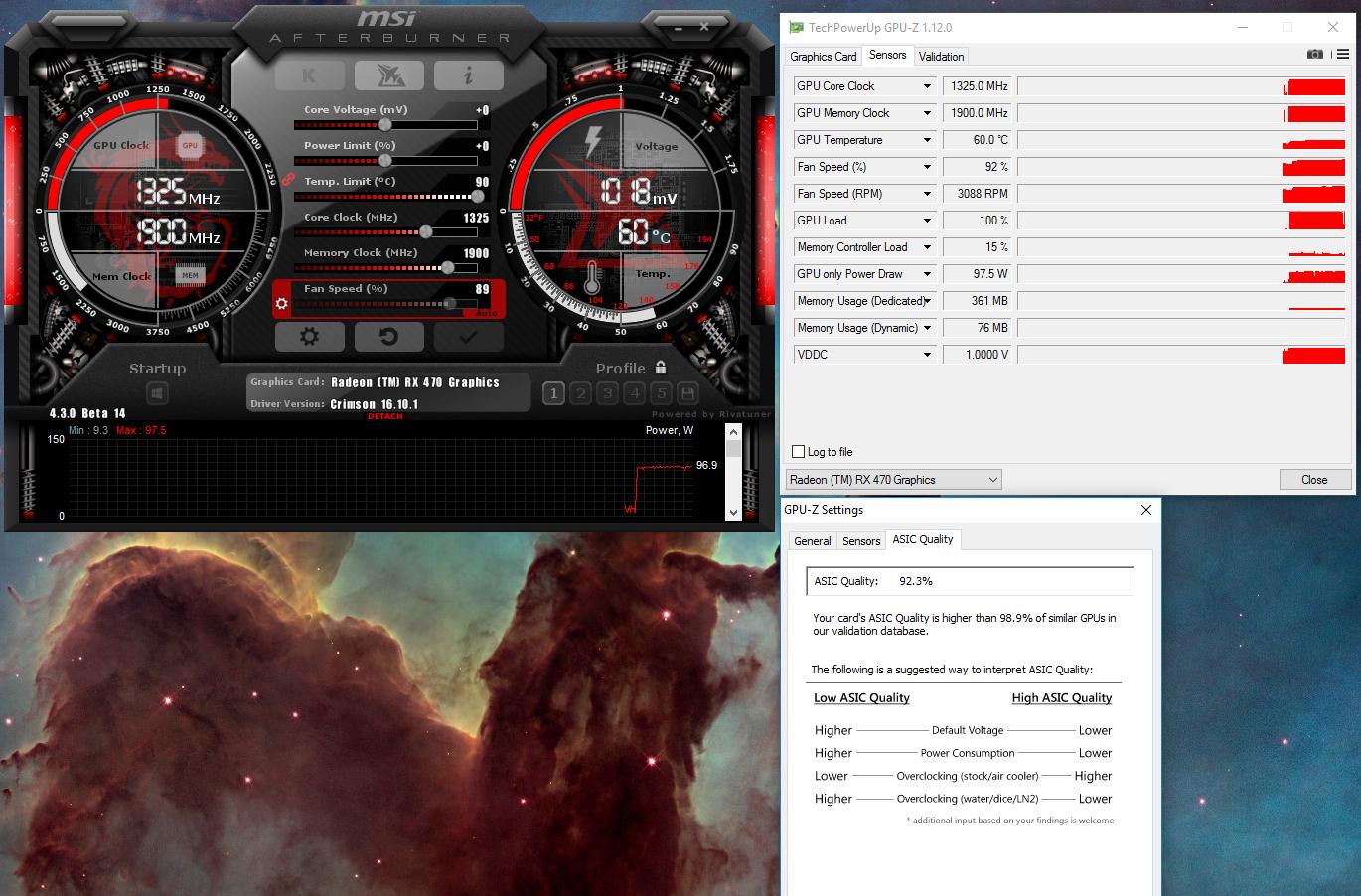Enable the 'Log to file' checkbox
The image size is (1361, 896).
[x=798, y=452]
